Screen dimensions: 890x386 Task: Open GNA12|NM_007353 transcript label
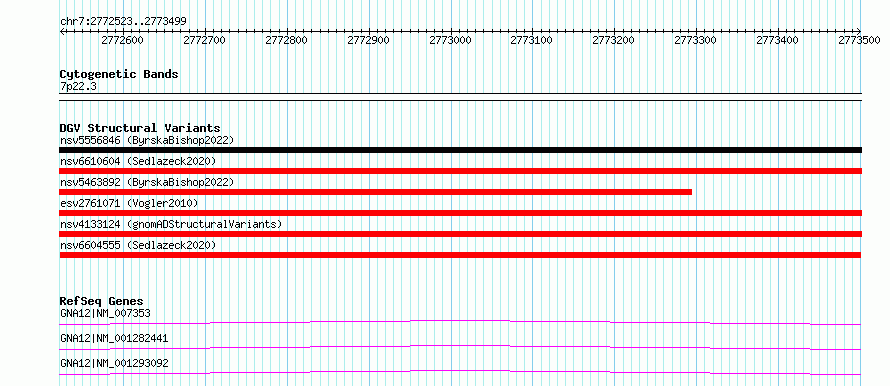[106, 313]
